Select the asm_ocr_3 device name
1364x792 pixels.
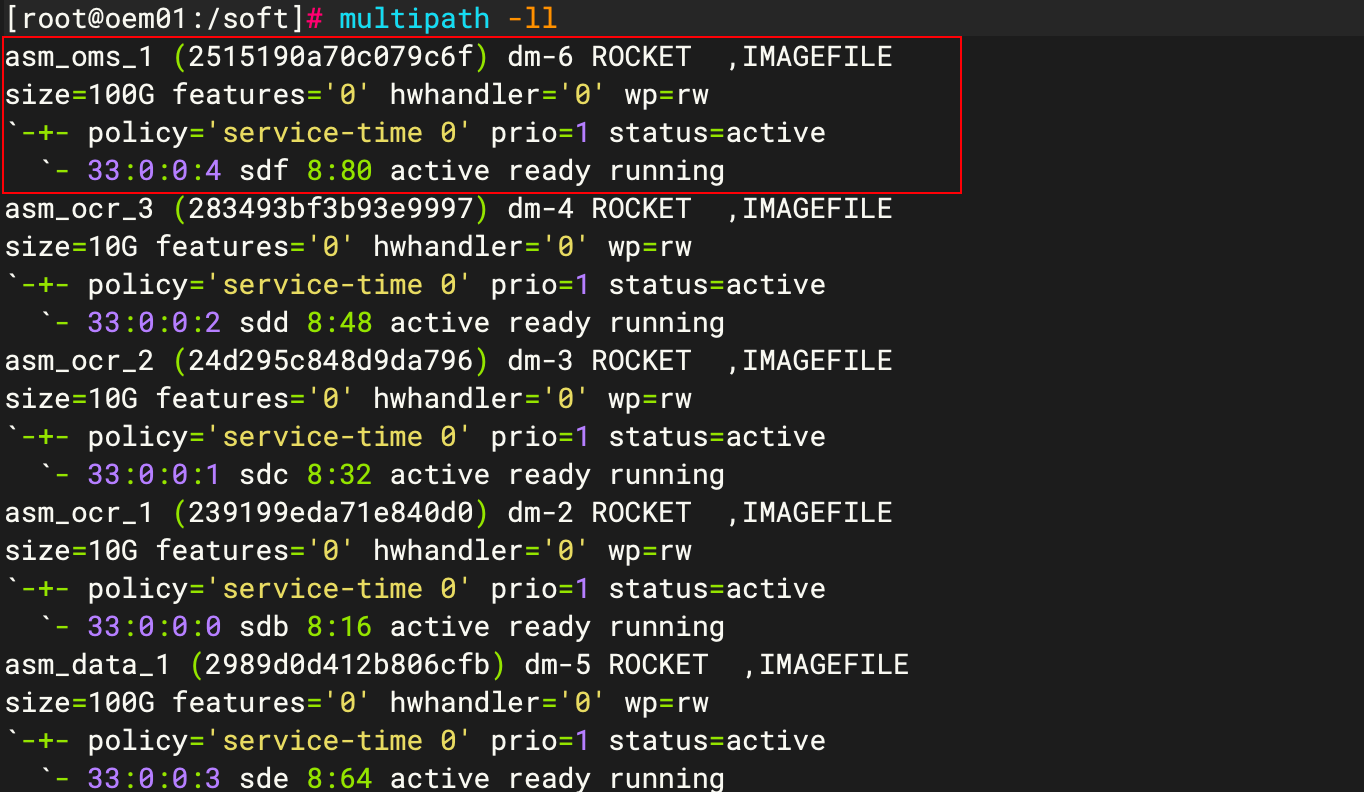coord(80,209)
